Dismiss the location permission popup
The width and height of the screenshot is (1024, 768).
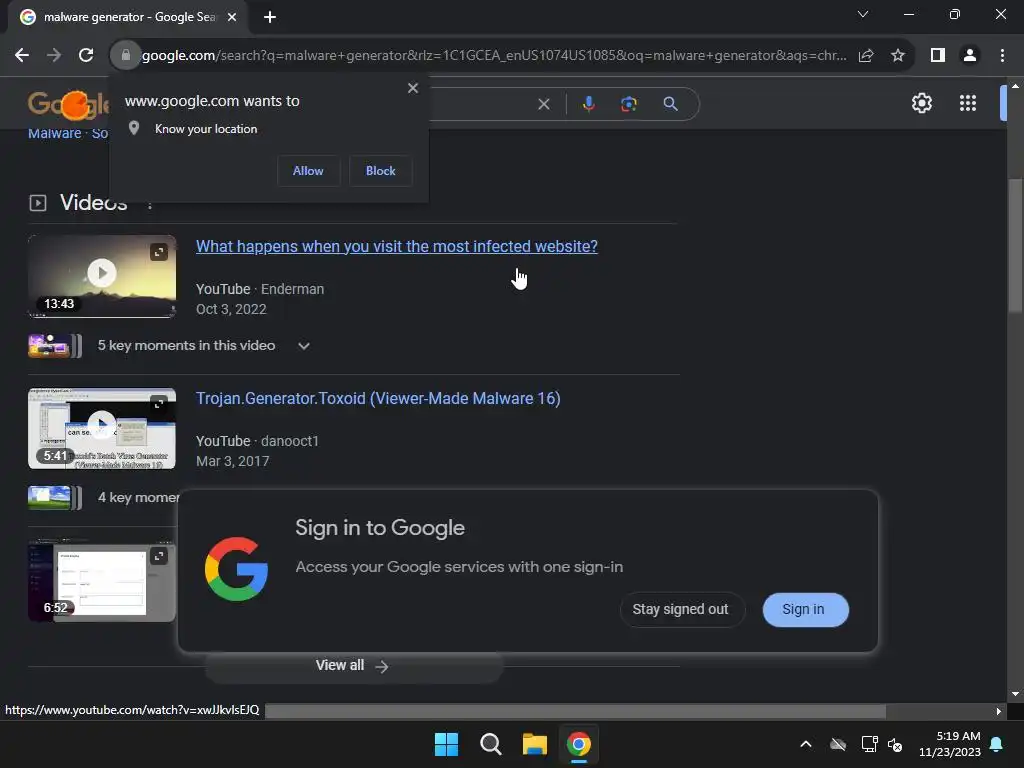413,88
